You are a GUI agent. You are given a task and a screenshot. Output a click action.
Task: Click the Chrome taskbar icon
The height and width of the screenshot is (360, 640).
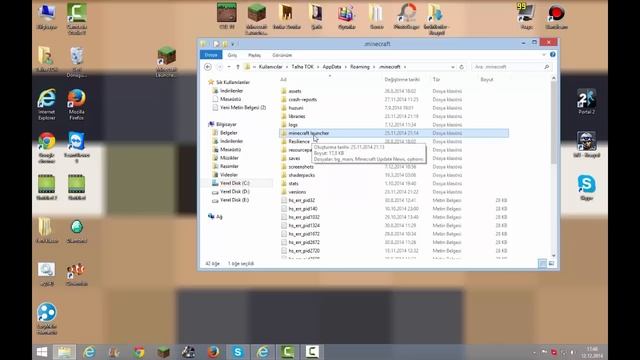coord(139,352)
